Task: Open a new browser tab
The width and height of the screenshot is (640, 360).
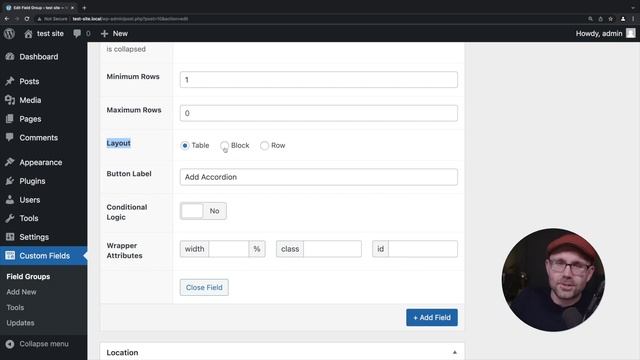Action: (84, 8)
